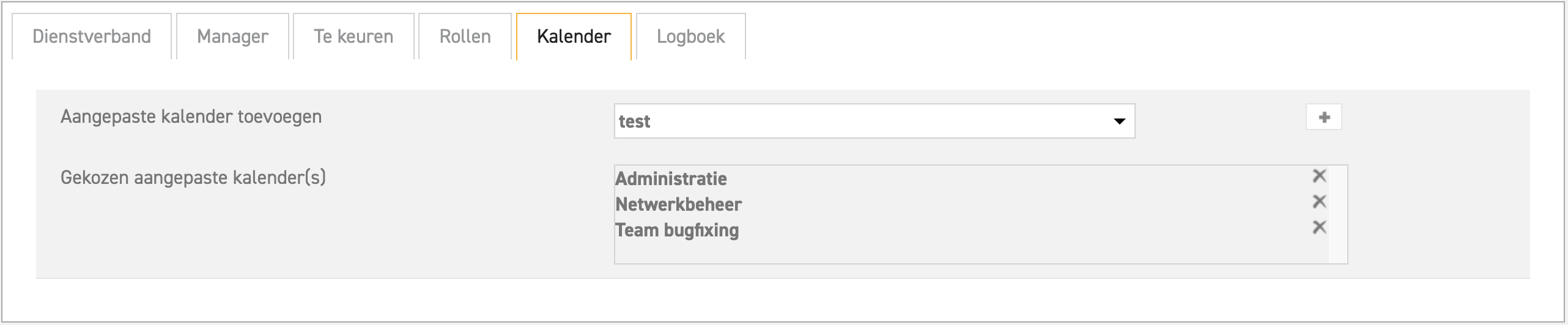
Task: View the Logboek tab
Action: [x=690, y=37]
